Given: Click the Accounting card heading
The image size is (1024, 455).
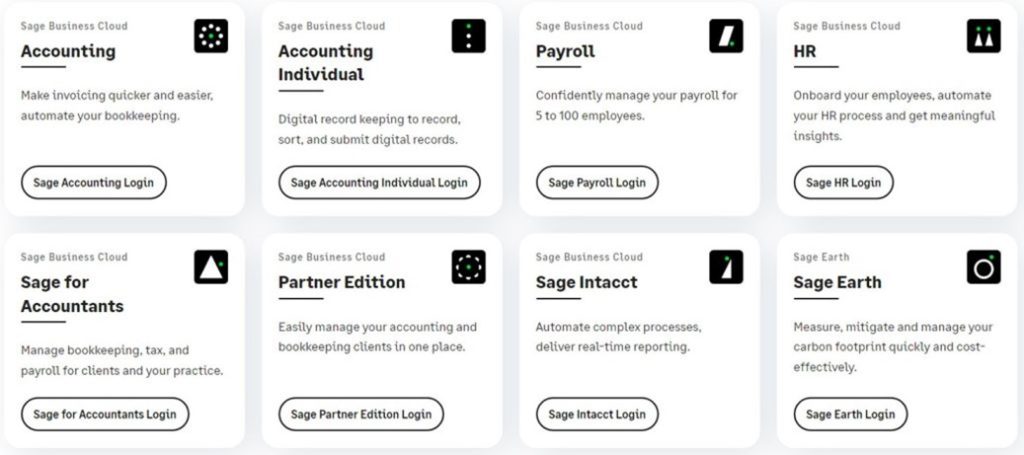Looking at the screenshot, I should [68, 52].
